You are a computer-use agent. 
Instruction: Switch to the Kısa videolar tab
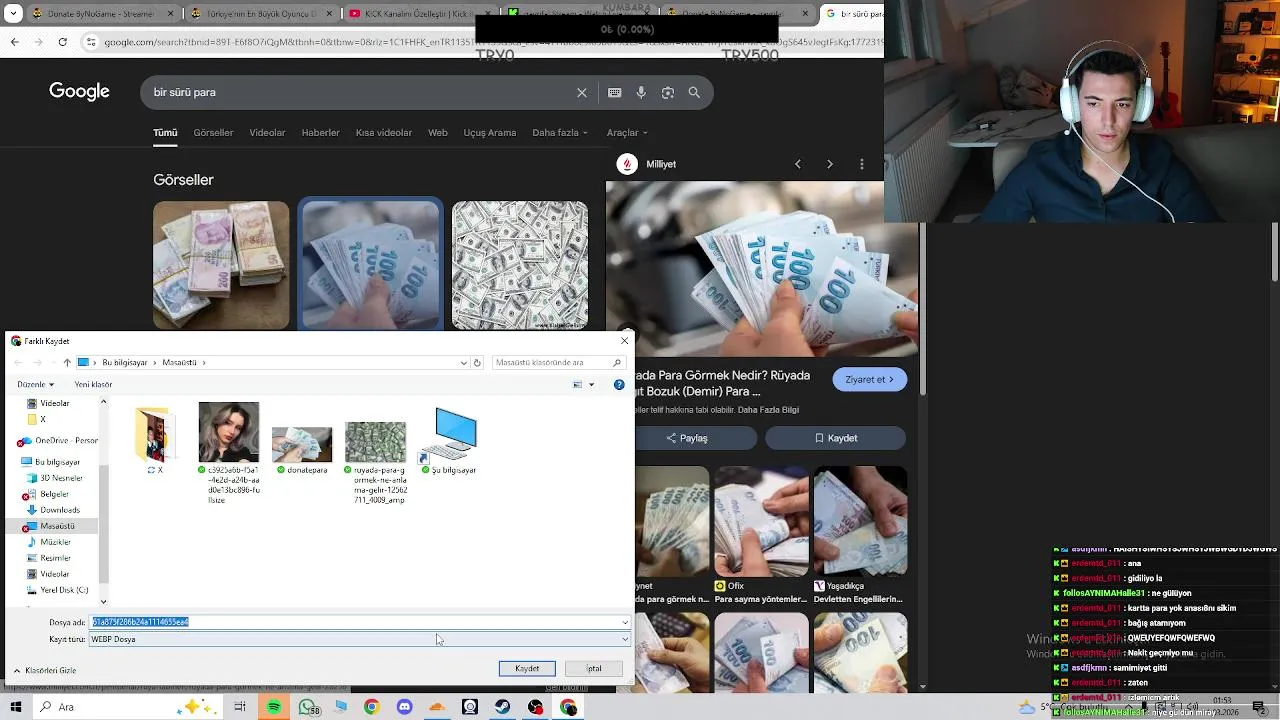tap(384, 133)
